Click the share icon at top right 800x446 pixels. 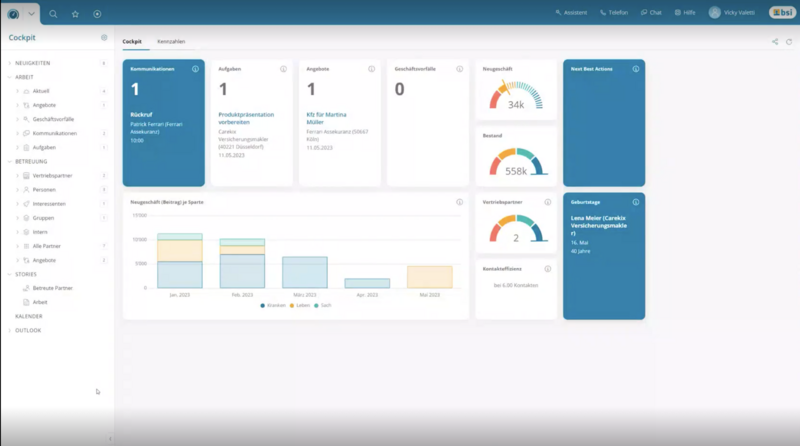[x=775, y=42]
